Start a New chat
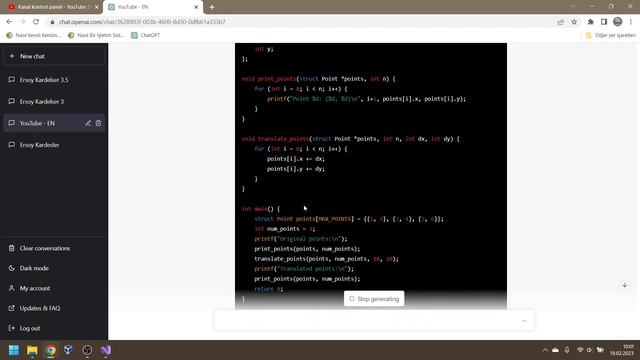640x360 pixels. [53, 56]
